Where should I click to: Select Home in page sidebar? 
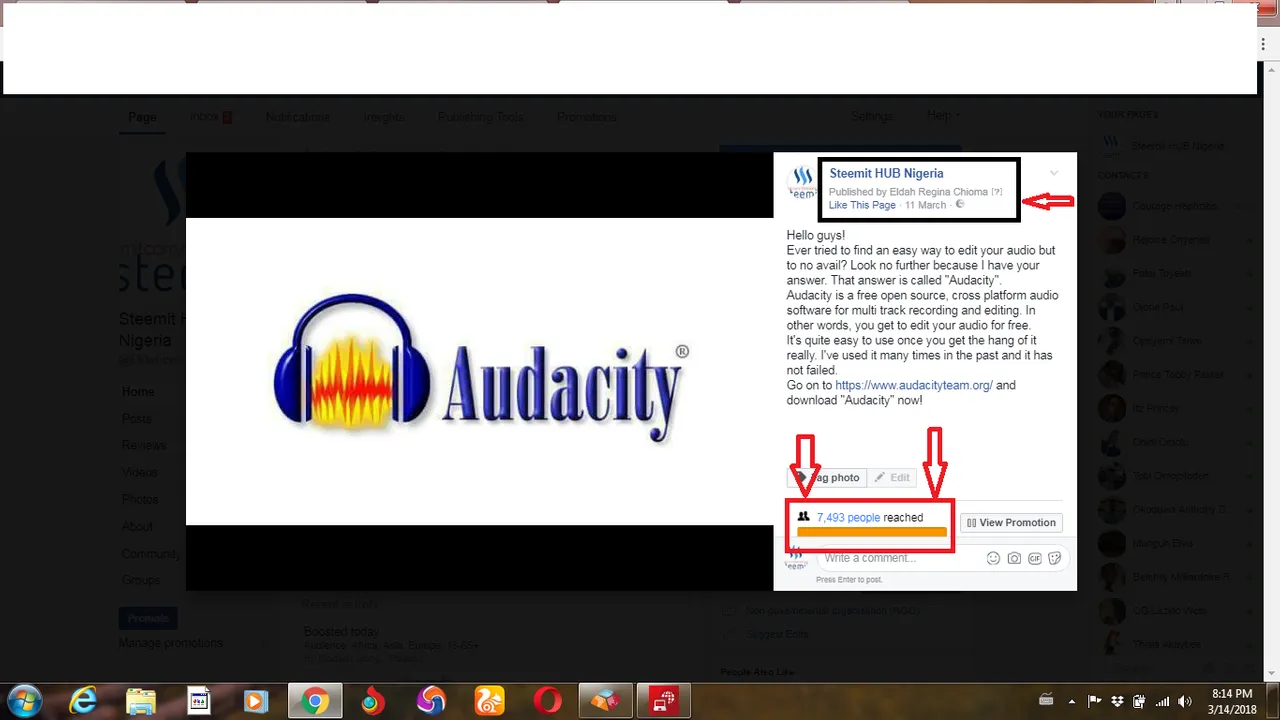[x=138, y=392]
